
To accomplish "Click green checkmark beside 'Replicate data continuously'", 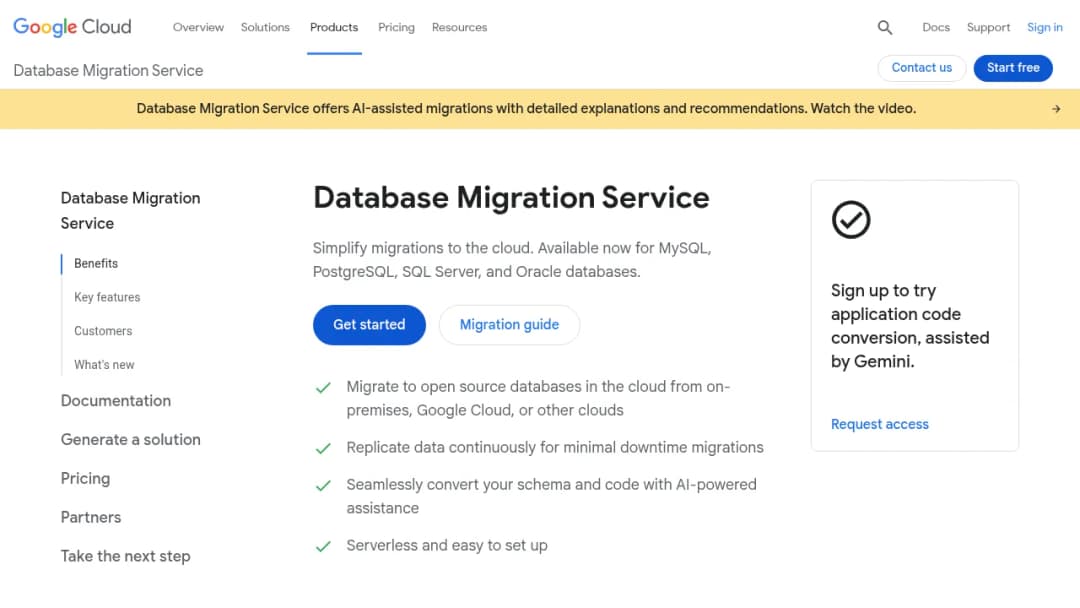I will click(x=323, y=449).
